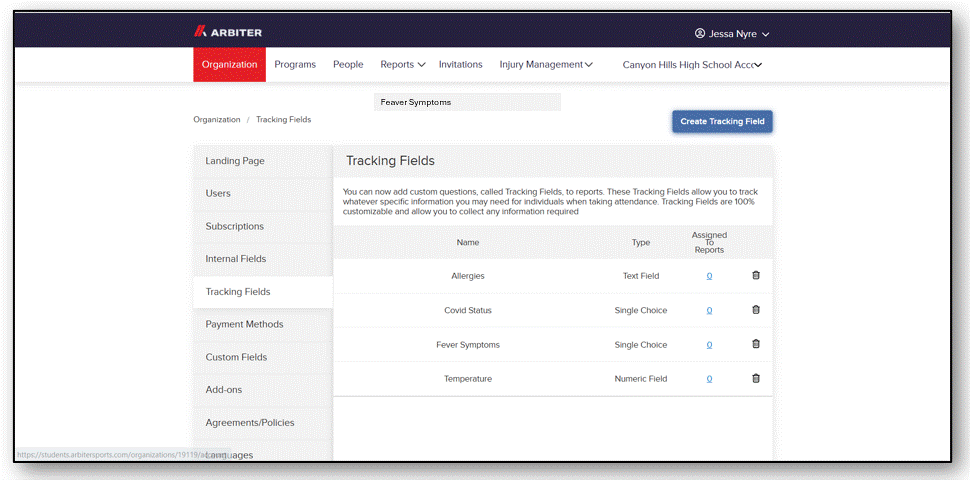Click the Assigned To Reports column header

coord(710,242)
